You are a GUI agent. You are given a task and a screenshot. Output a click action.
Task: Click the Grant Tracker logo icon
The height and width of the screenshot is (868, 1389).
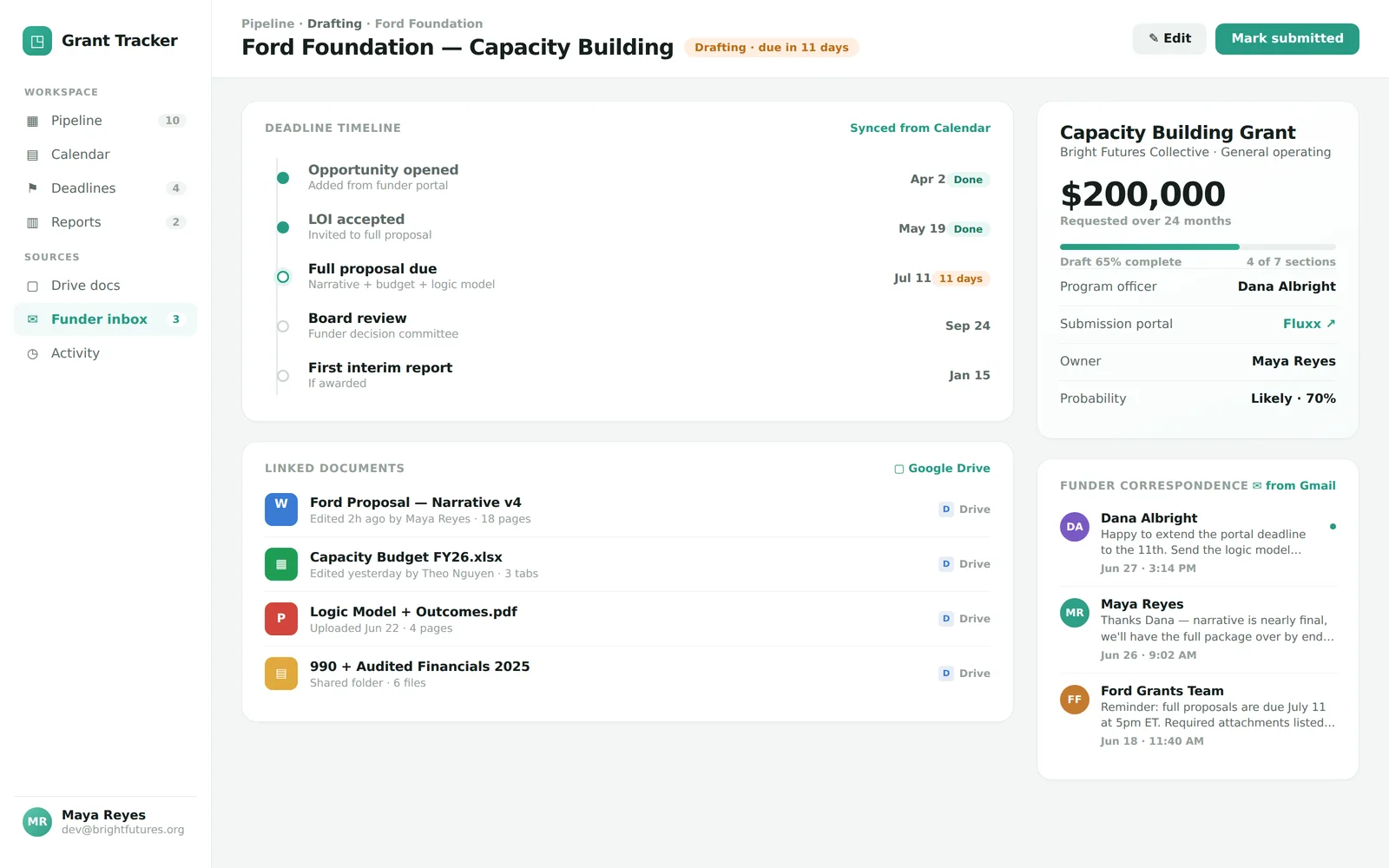37,41
